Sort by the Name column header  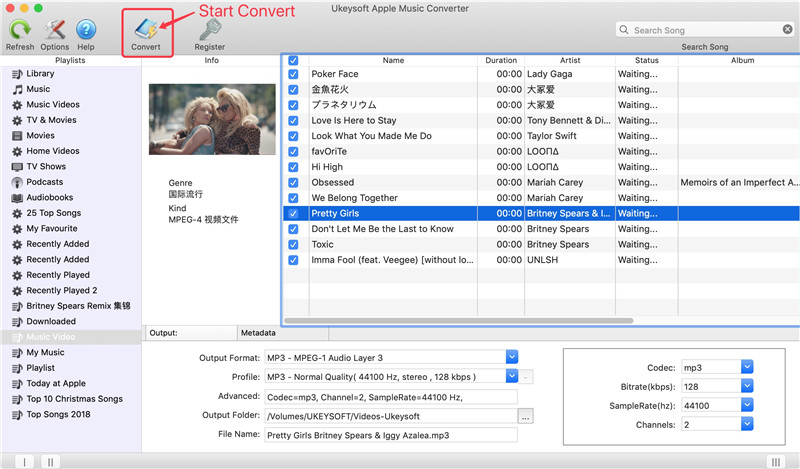click(393, 60)
